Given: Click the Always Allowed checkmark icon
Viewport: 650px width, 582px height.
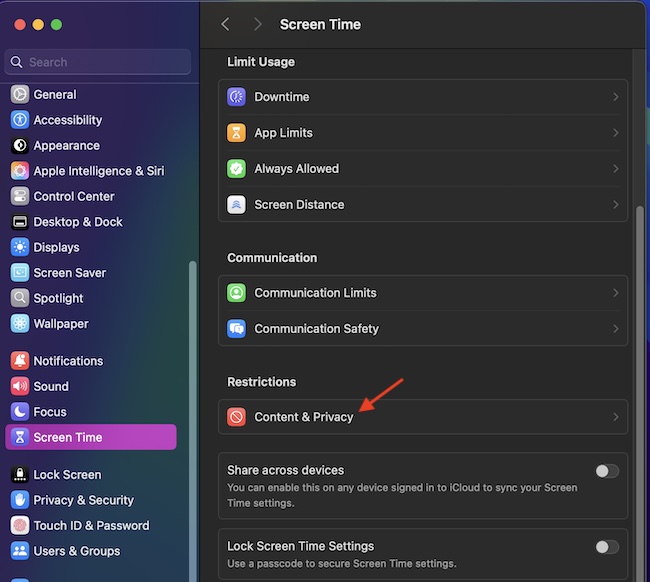Looking at the screenshot, I should (236, 169).
